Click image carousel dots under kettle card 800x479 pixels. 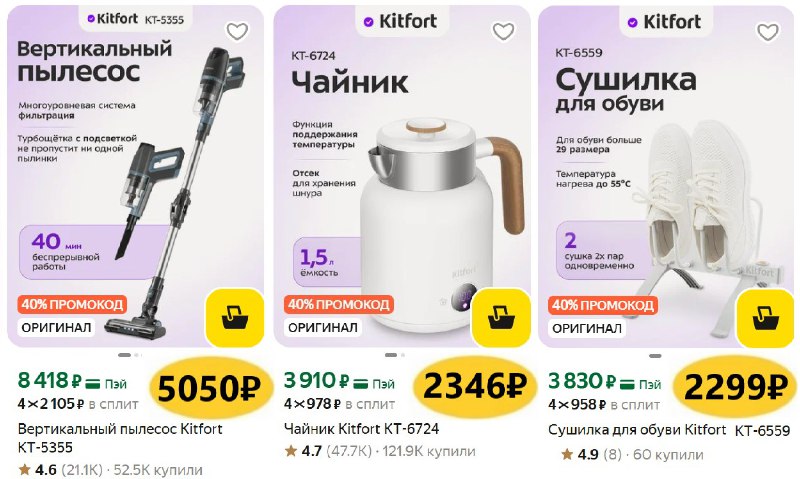coord(395,355)
